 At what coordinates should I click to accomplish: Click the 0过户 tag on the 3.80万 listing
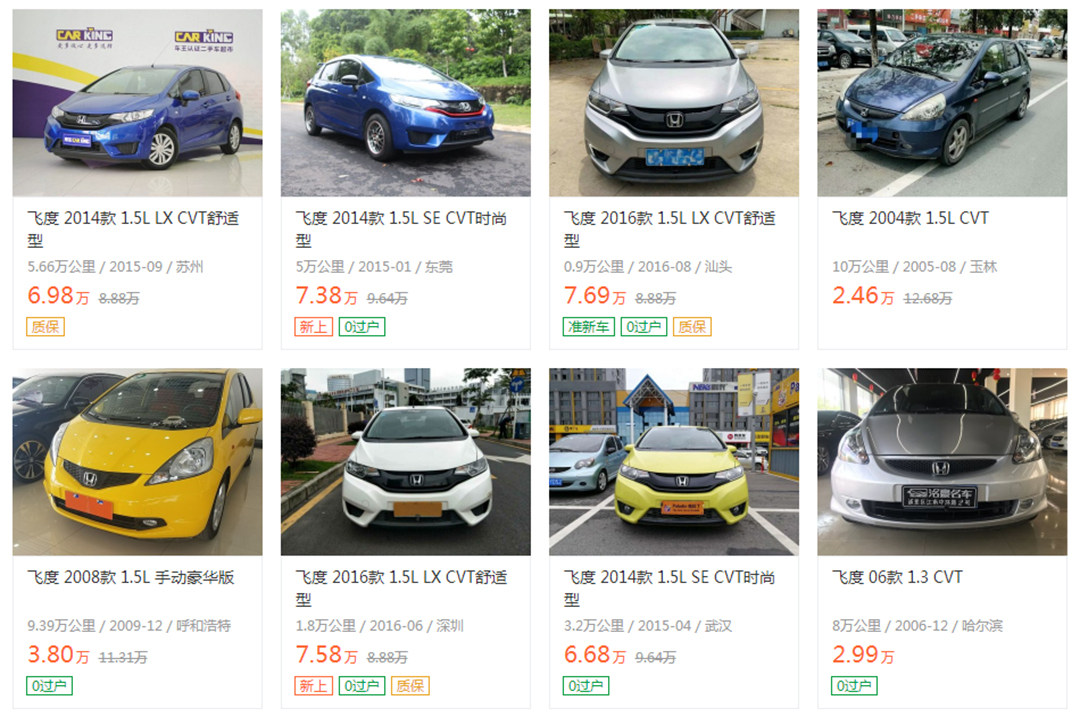coord(49,685)
